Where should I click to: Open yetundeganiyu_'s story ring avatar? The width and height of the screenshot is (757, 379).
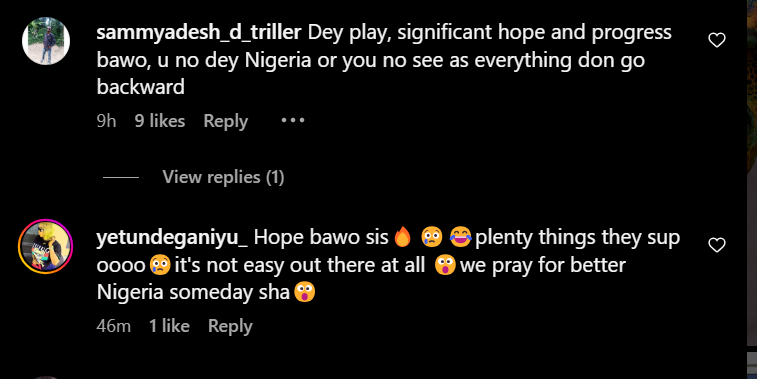[x=45, y=246]
